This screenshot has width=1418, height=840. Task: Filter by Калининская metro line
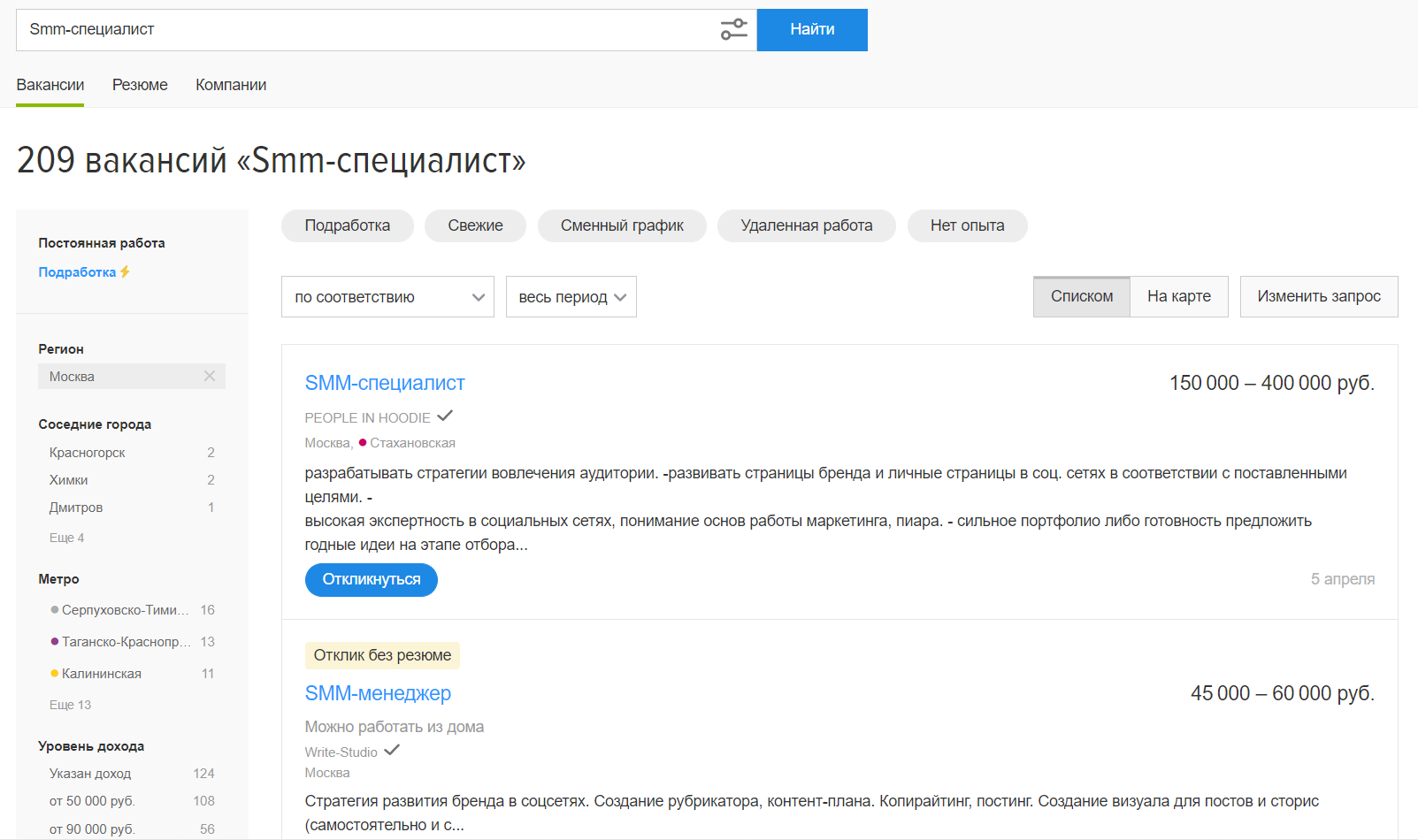pyautogui.click(x=101, y=674)
